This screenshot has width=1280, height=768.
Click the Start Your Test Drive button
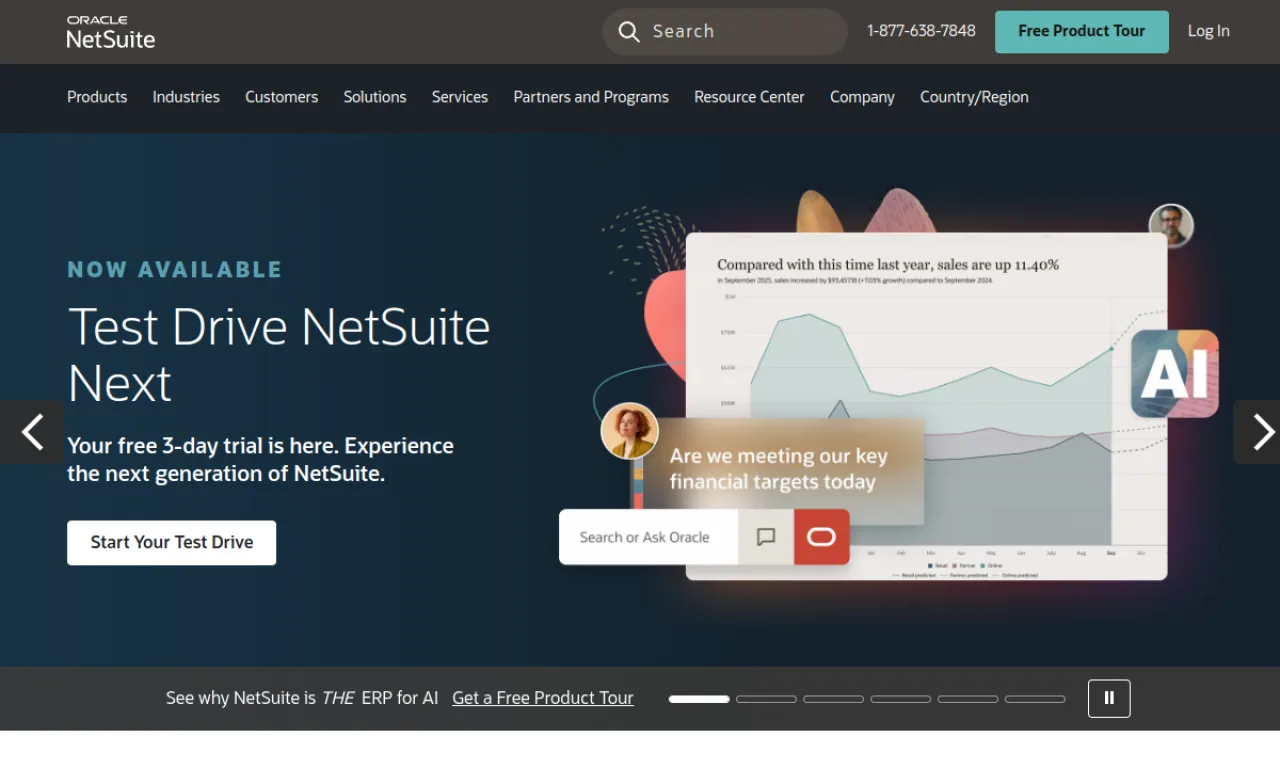(172, 542)
